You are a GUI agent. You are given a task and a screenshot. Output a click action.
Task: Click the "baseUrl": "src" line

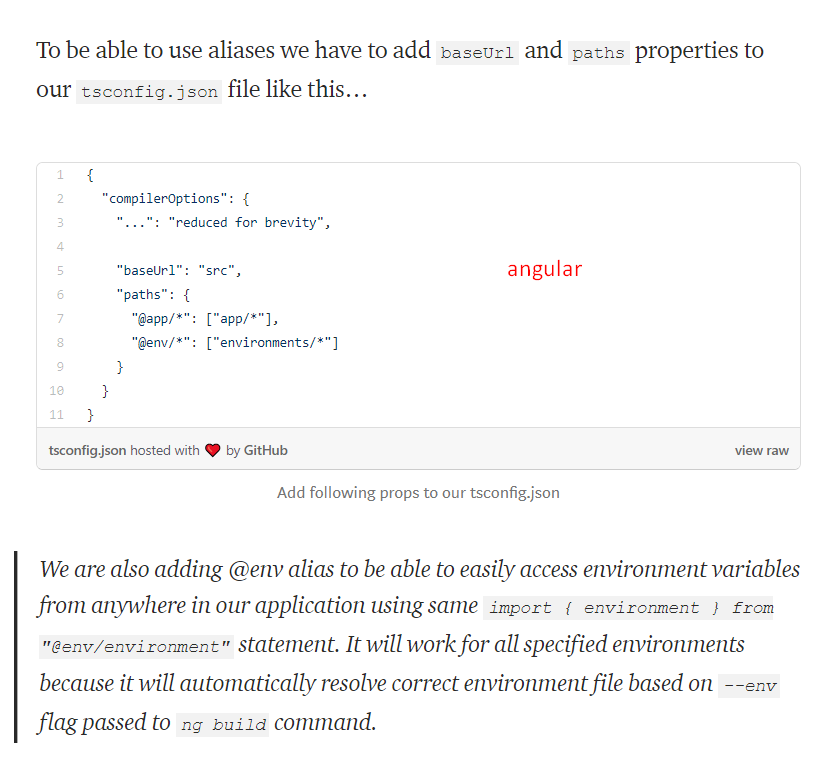[179, 271]
